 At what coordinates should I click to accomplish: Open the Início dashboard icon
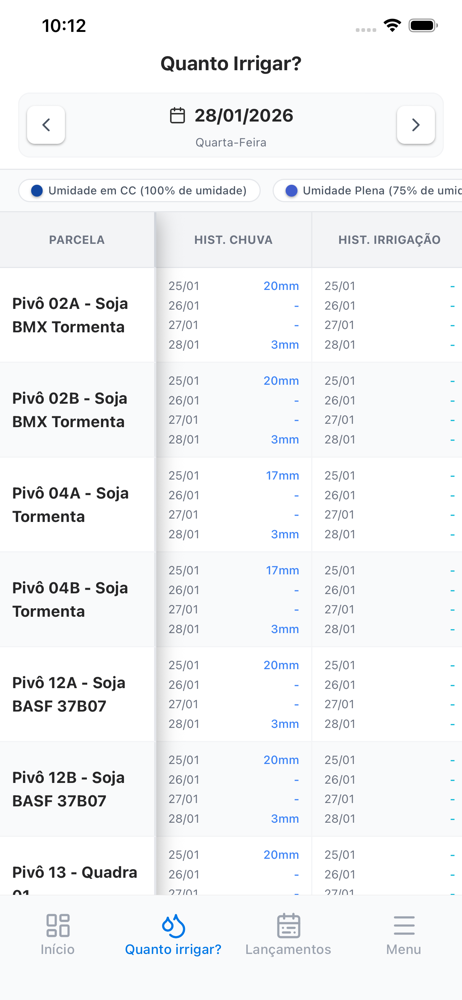pos(57,925)
